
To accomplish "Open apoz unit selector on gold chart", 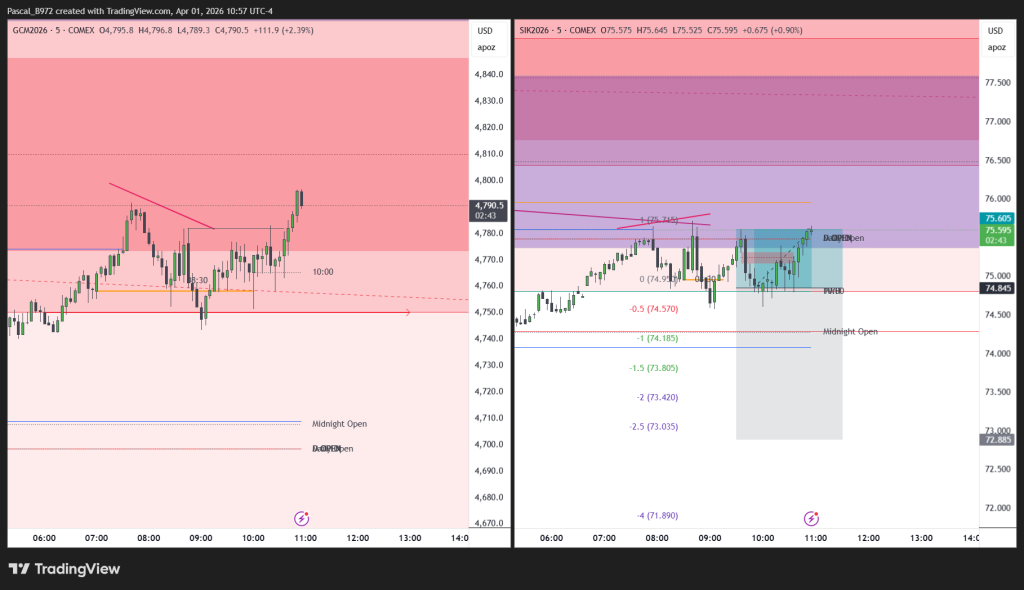I will [486, 47].
